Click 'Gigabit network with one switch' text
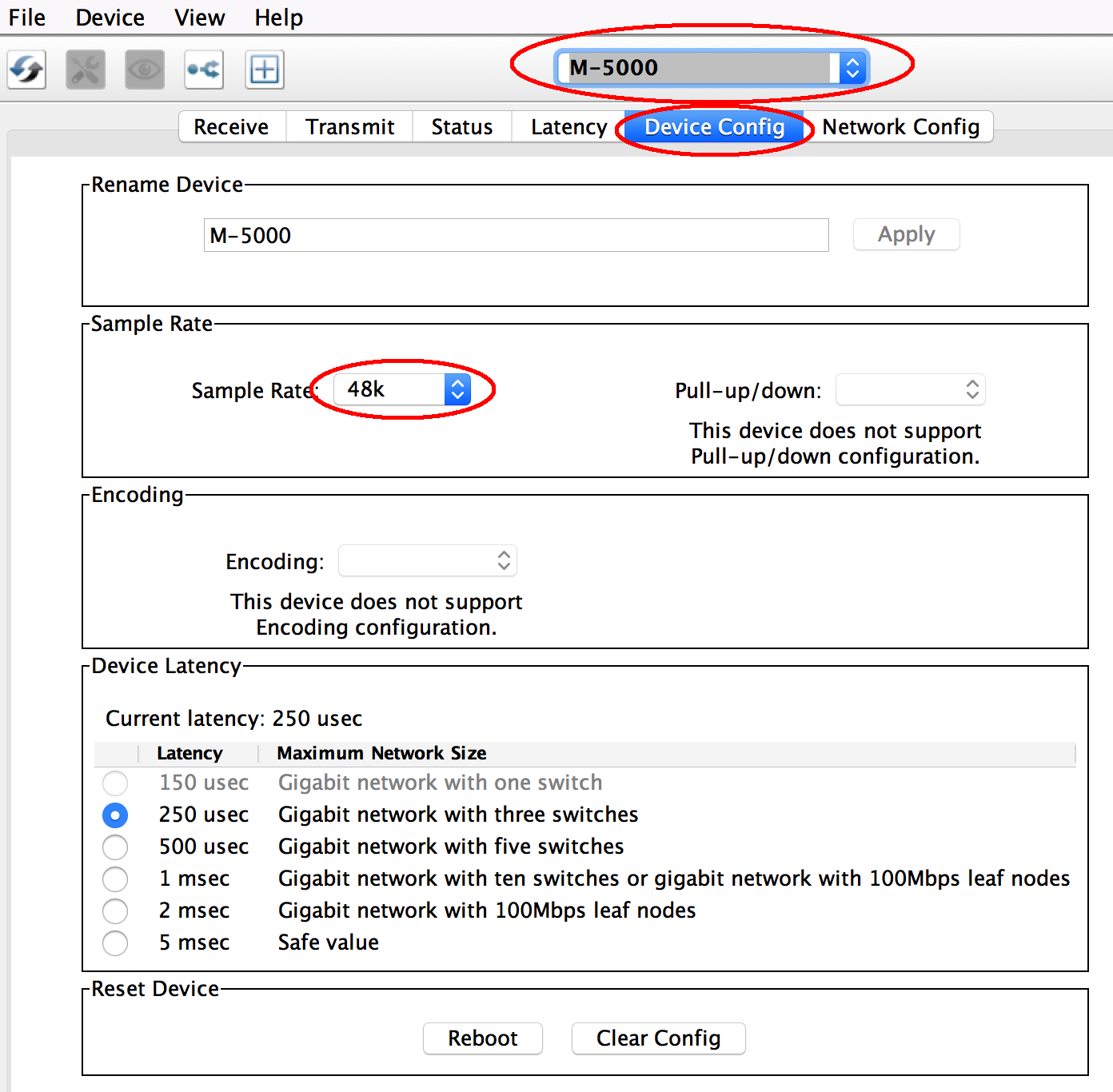1113x1092 pixels. pyautogui.click(x=441, y=783)
